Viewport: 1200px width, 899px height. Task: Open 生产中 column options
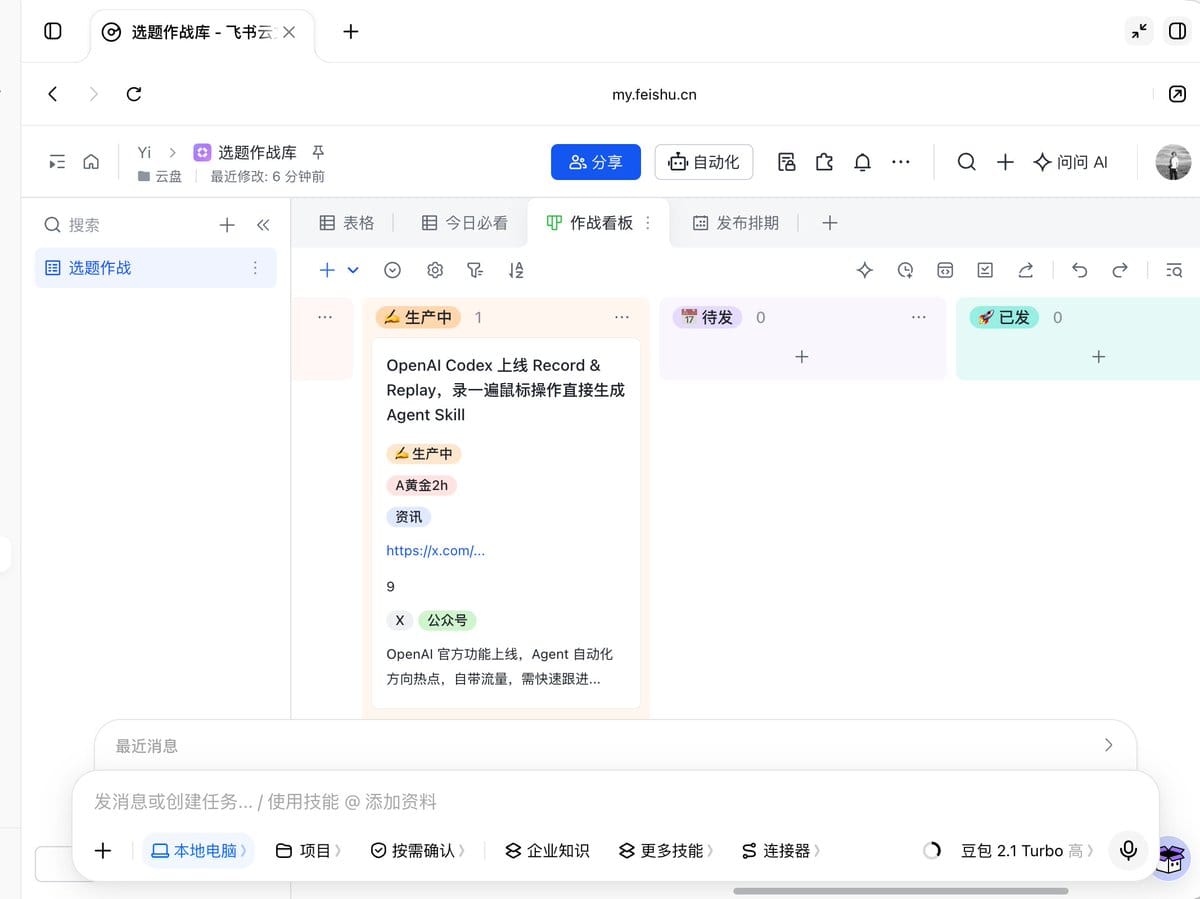coord(622,317)
